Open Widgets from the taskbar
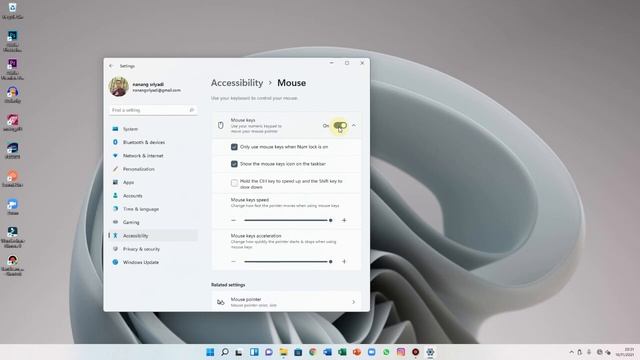The height and width of the screenshot is (360, 640). coord(254,352)
